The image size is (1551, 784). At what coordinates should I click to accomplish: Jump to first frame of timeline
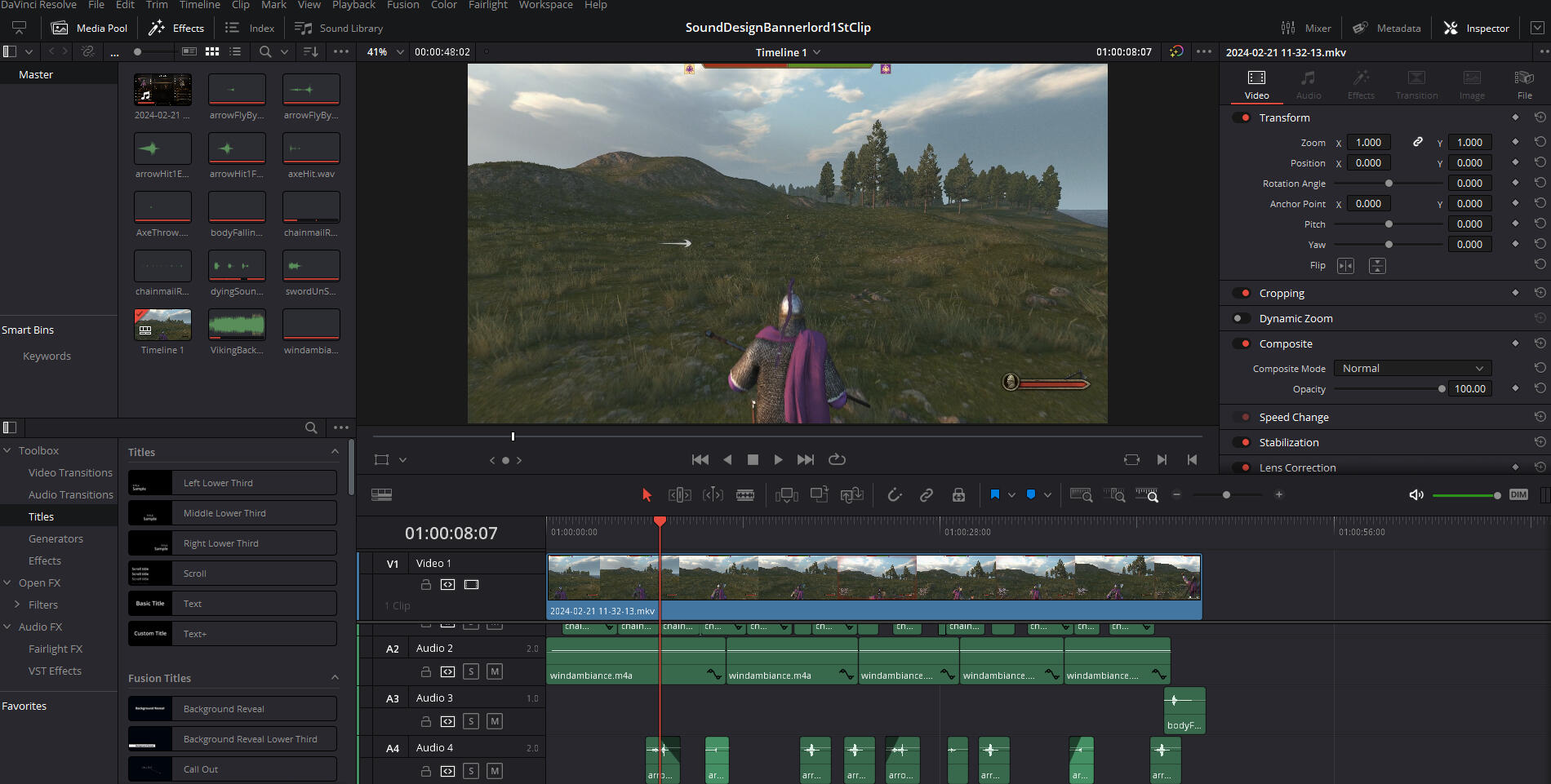(700, 459)
